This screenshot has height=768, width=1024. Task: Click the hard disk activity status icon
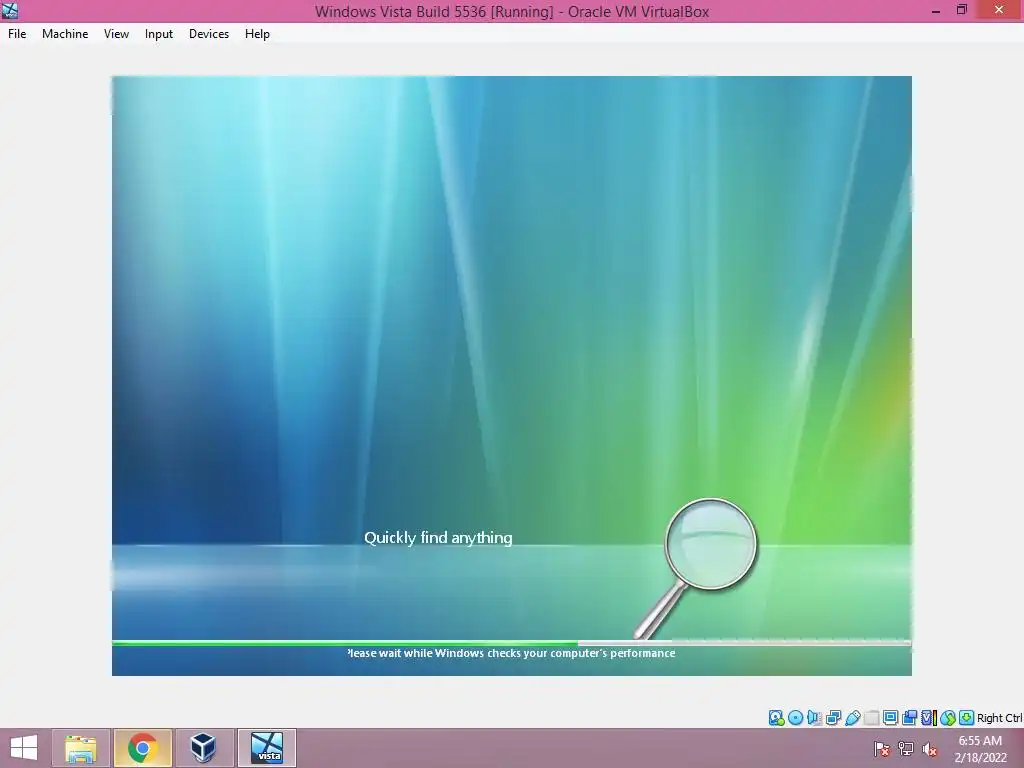[776, 718]
